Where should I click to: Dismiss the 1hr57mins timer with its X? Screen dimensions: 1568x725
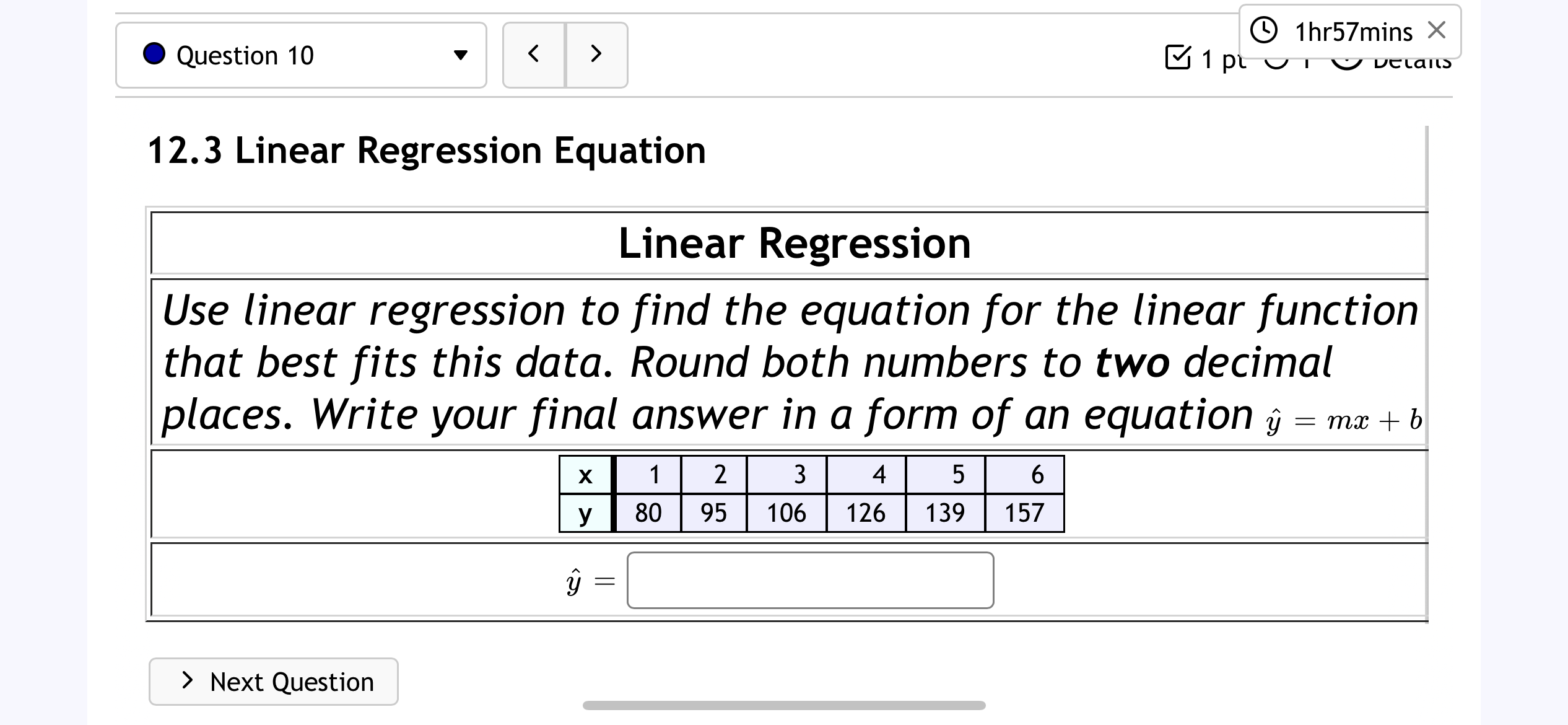point(1435,30)
